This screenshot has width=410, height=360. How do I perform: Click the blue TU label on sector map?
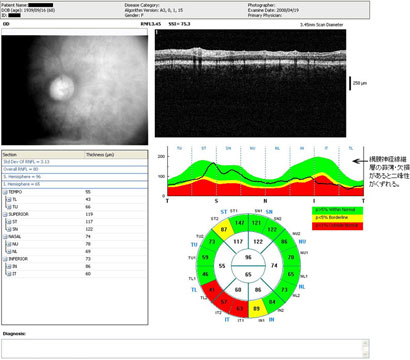(x=194, y=244)
